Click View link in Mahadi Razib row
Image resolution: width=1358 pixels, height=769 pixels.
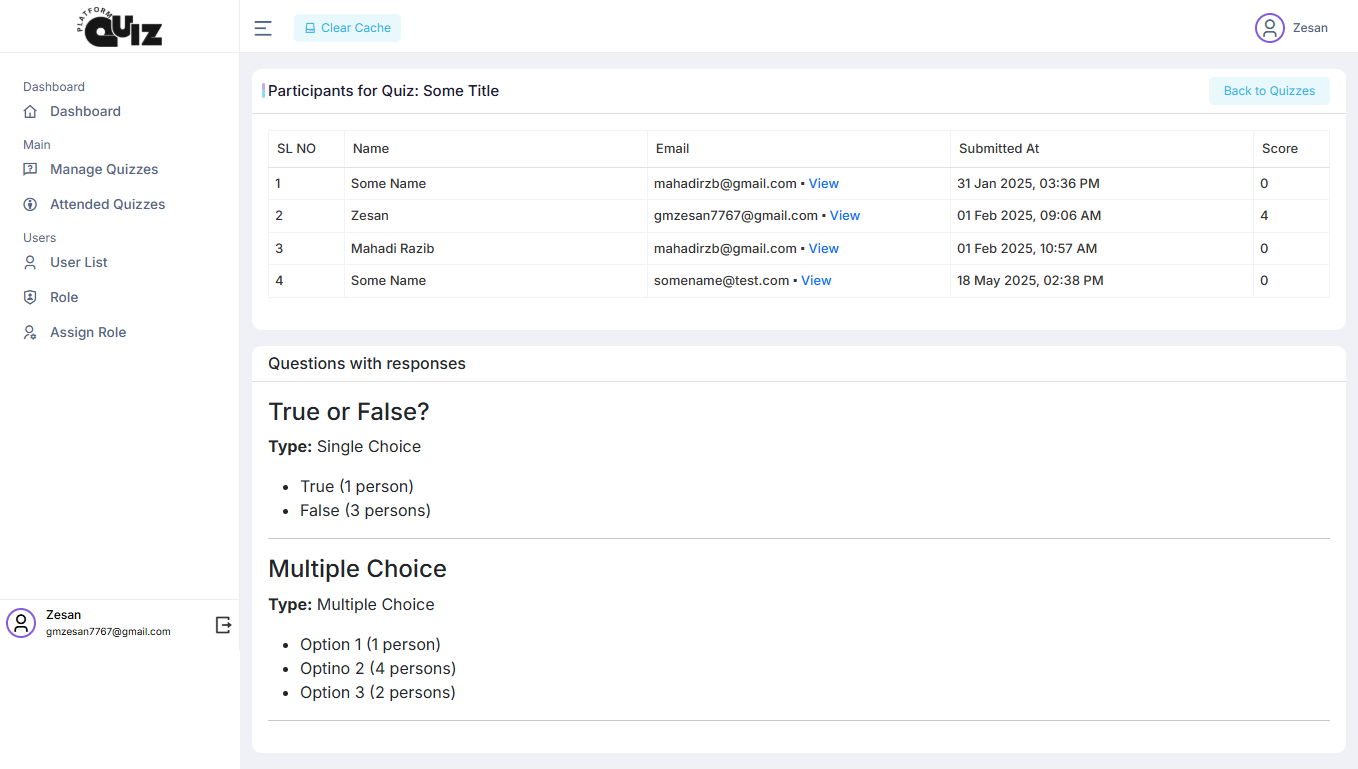[824, 248]
